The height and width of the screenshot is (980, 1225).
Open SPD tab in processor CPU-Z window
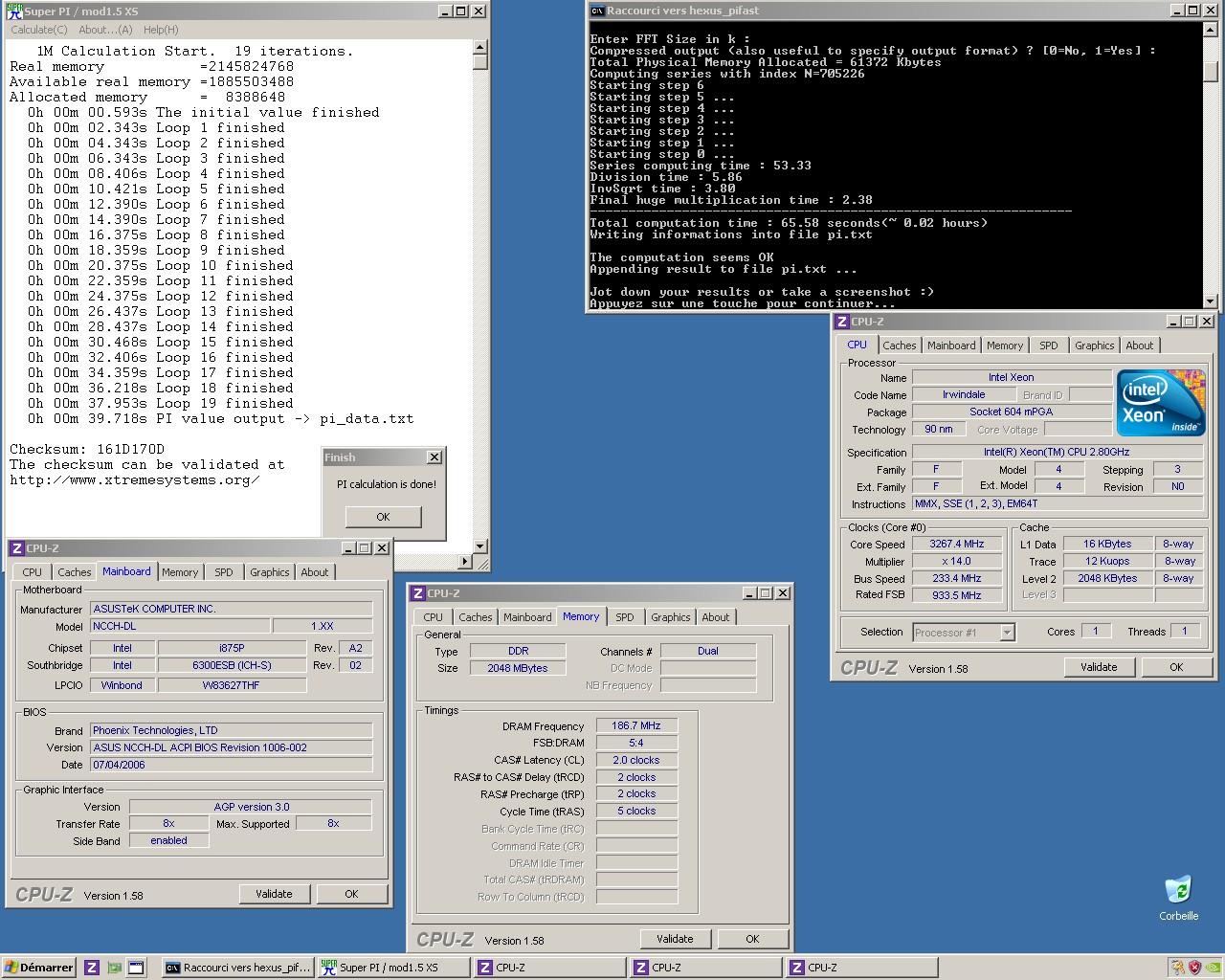tap(1049, 345)
